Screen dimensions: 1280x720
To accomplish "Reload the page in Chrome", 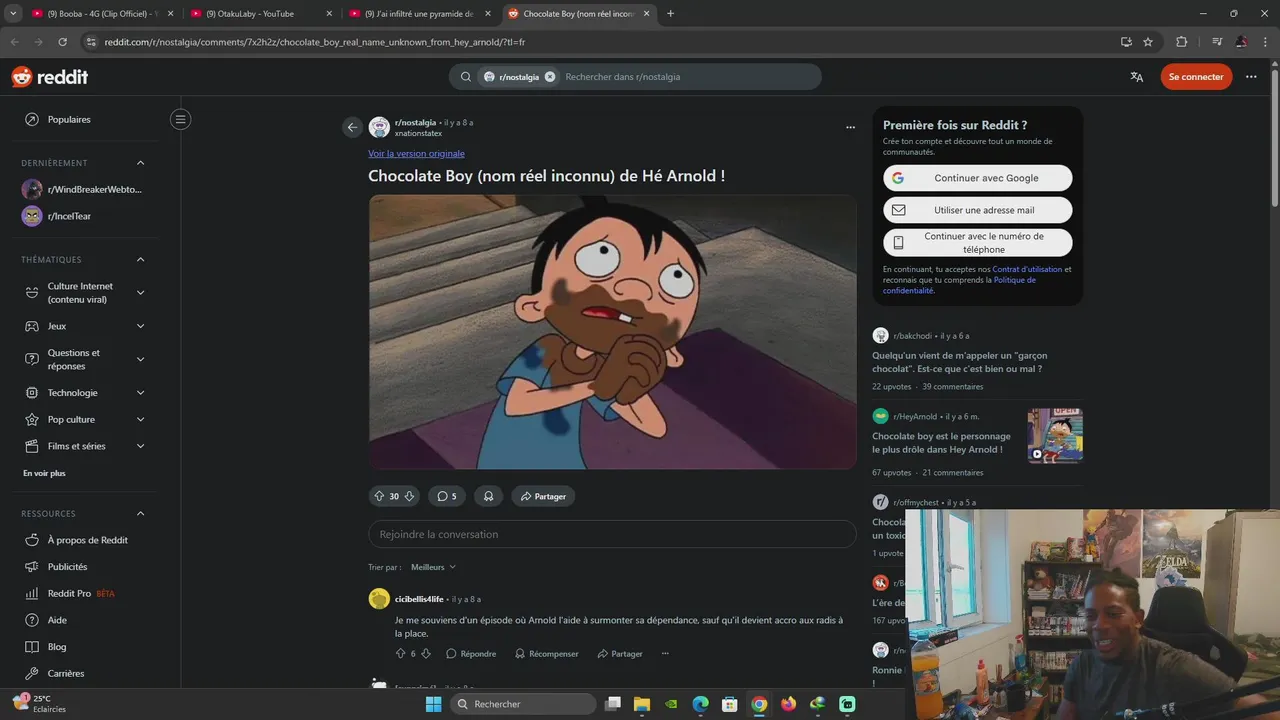I will click(x=62, y=42).
